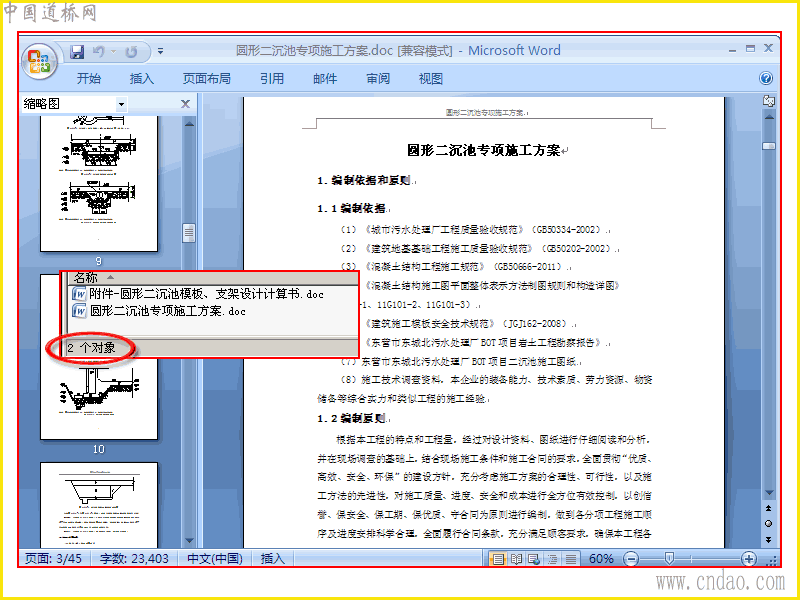Switch to Web Layout view
800x600 pixels.
(x=534, y=559)
